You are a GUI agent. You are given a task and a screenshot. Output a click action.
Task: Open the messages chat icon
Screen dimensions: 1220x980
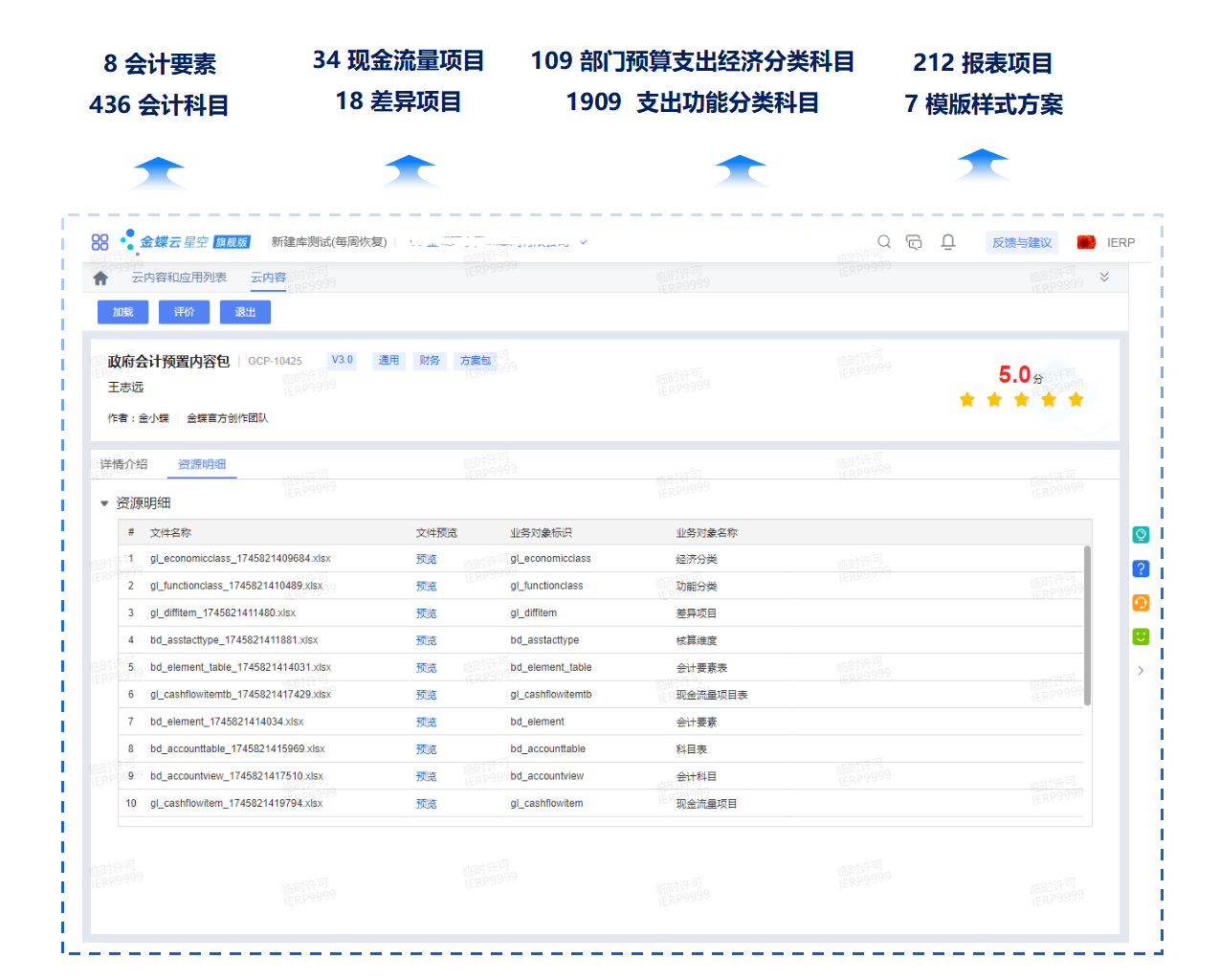(x=914, y=242)
